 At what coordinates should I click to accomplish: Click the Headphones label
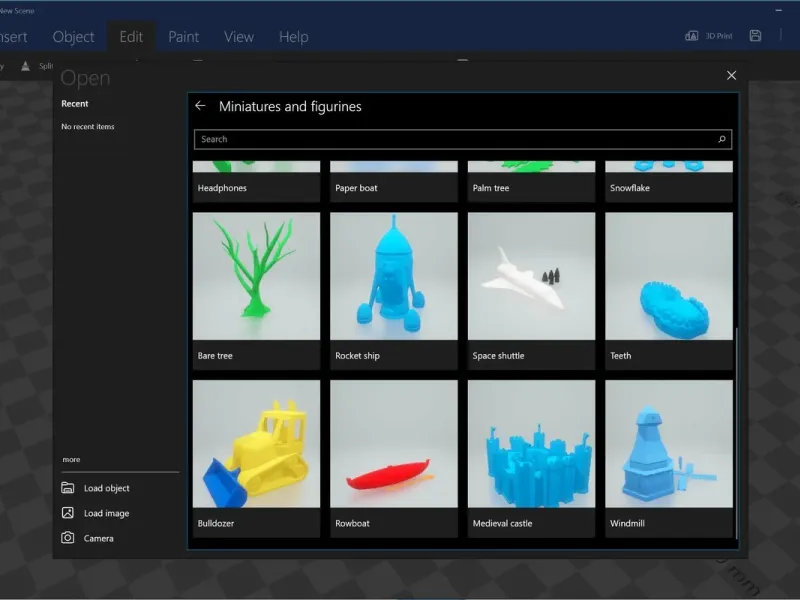222,188
